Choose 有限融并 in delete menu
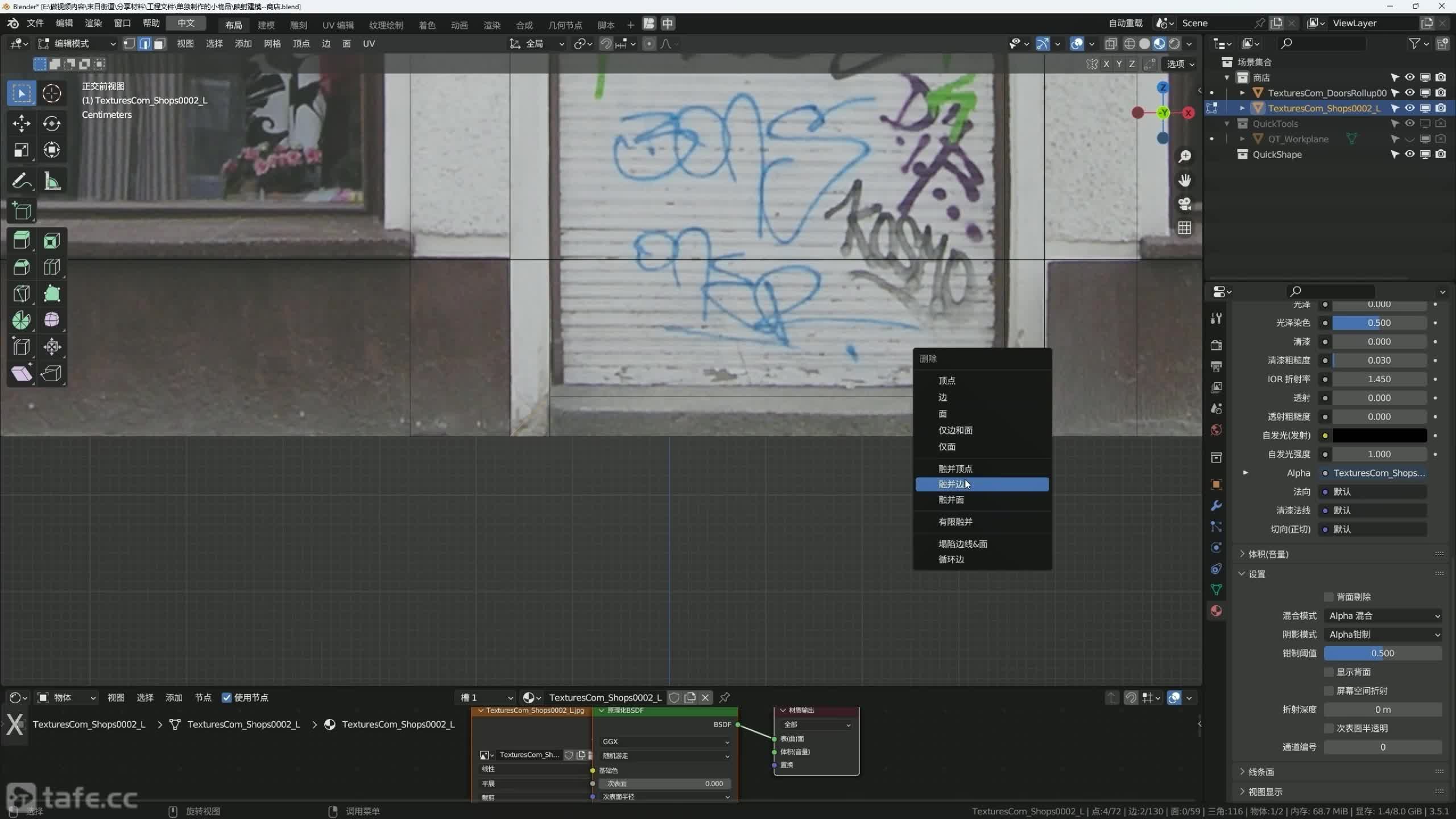Viewport: 1456px width, 819px height. click(982, 522)
